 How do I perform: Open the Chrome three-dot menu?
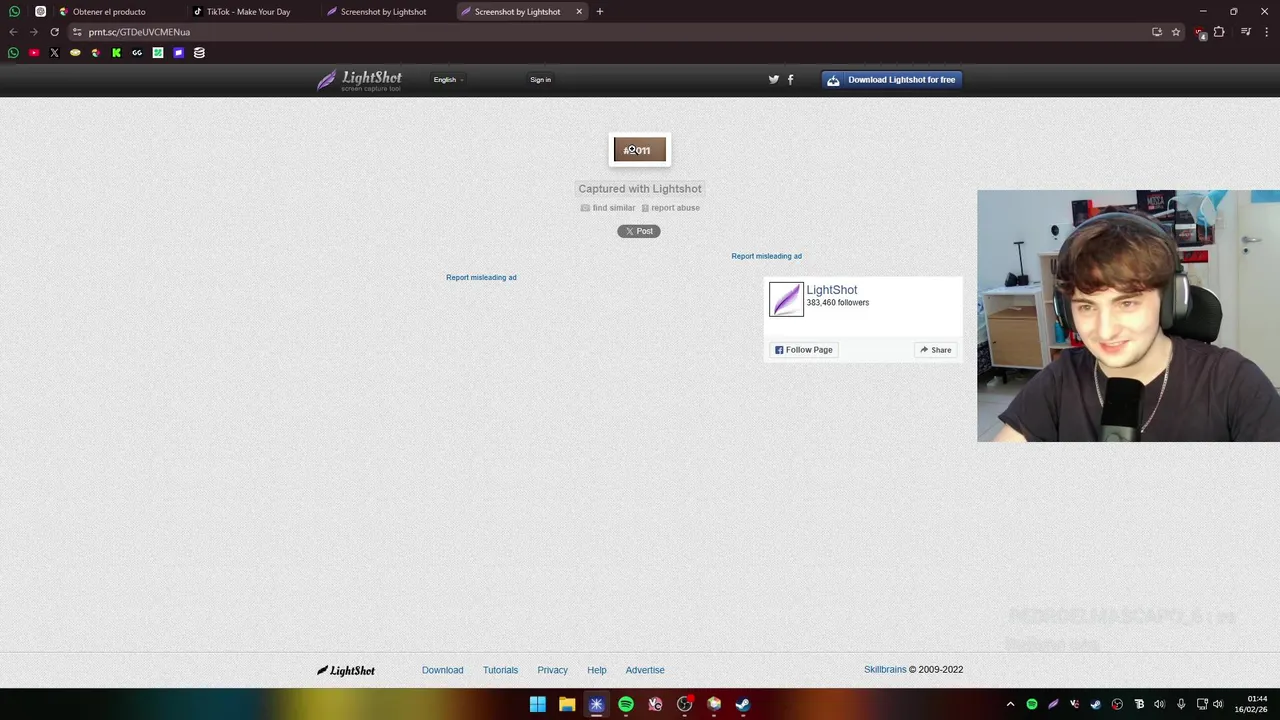[x=1267, y=32]
